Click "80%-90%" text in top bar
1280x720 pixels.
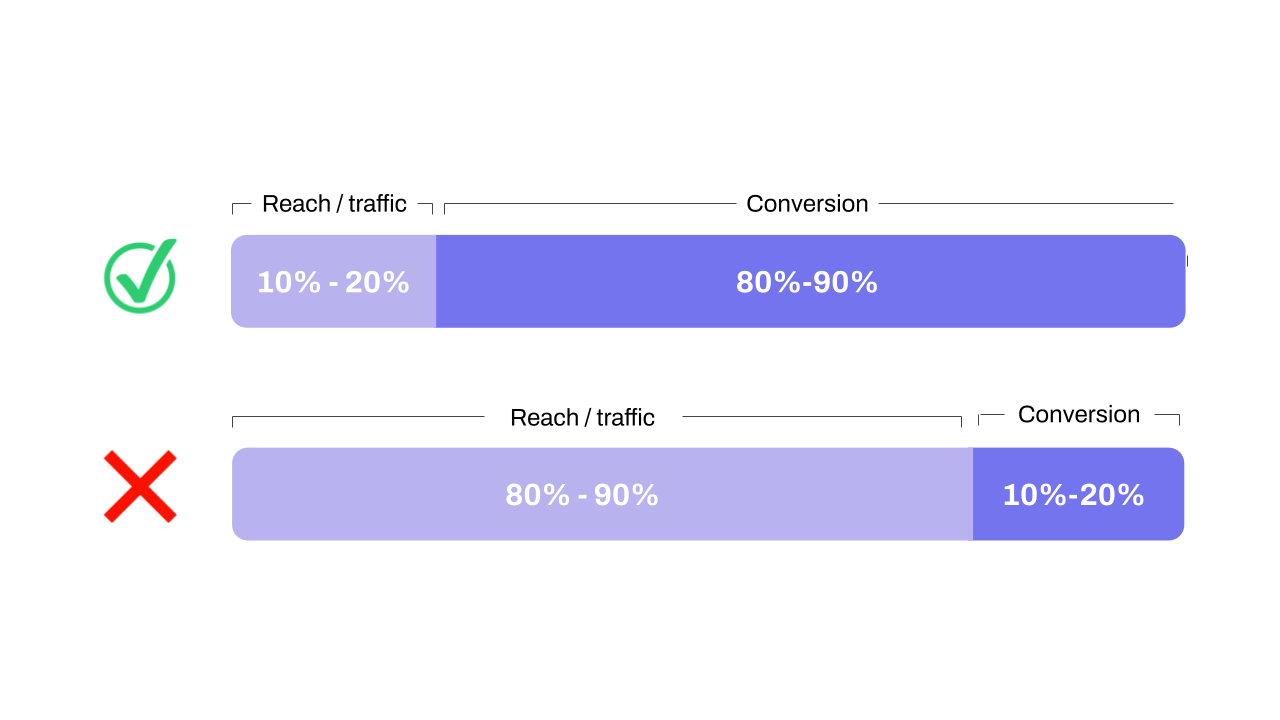pyautogui.click(x=807, y=283)
